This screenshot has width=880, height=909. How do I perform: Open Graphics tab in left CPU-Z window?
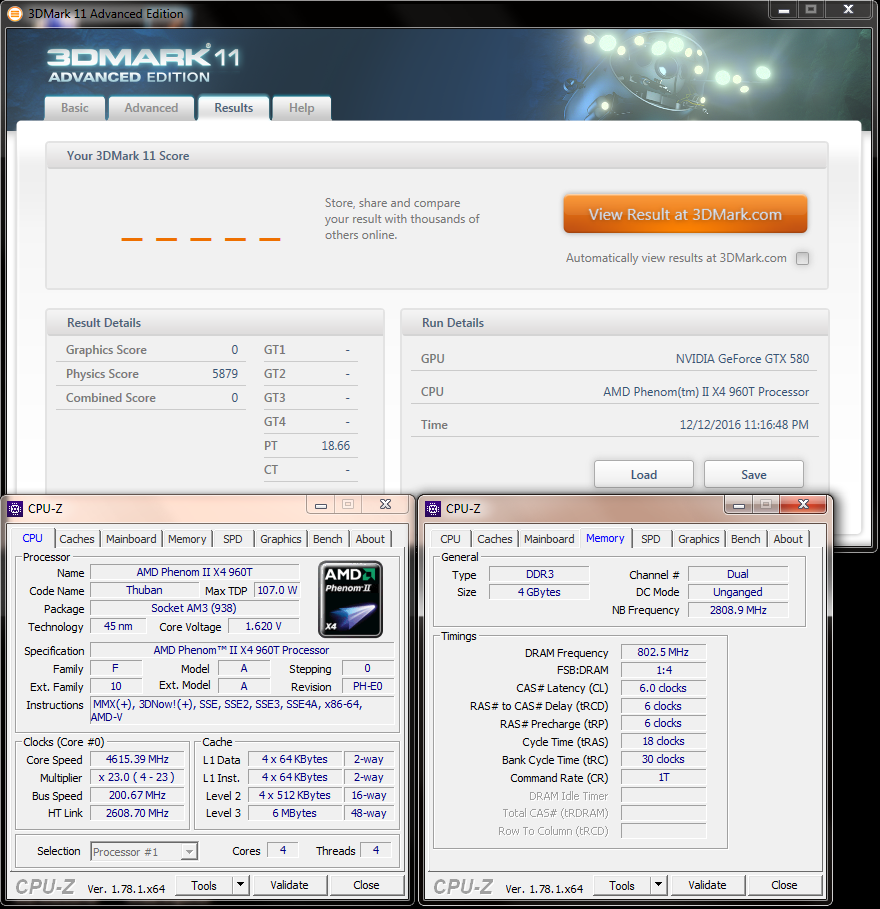tap(281, 539)
